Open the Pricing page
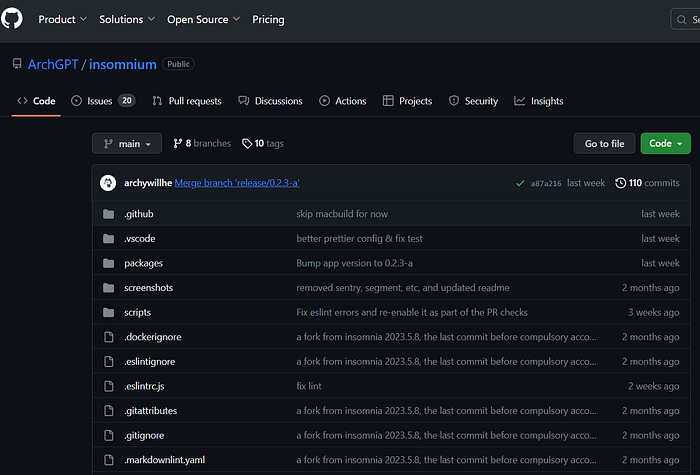Viewport: 700px width, 475px height. coord(268,19)
